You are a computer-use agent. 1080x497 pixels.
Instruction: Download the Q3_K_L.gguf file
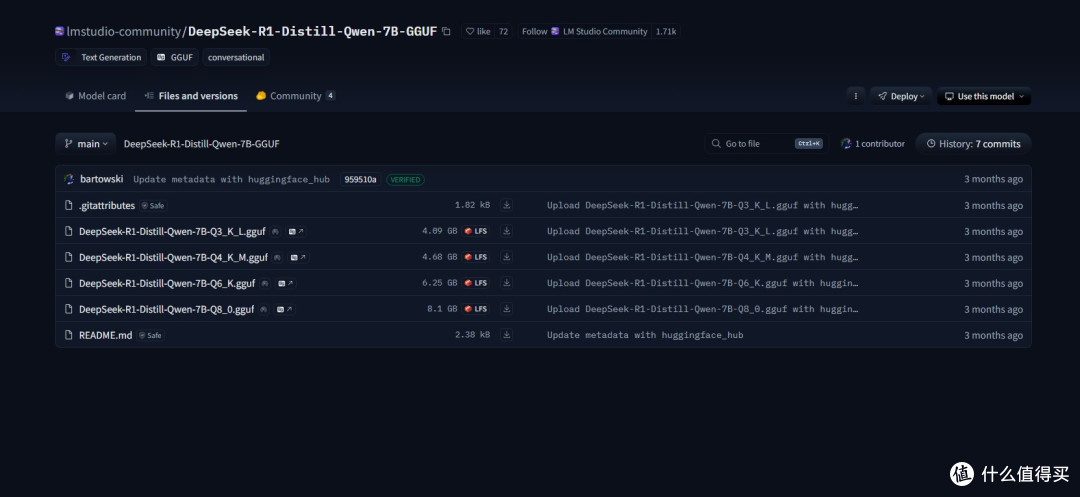point(506,231)
